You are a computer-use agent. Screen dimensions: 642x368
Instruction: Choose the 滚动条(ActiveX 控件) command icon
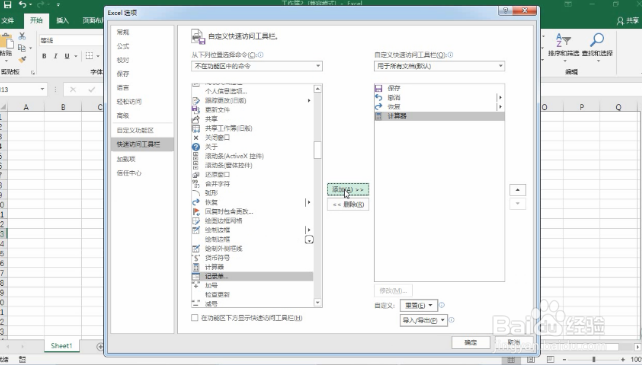[x=196, y=156]
